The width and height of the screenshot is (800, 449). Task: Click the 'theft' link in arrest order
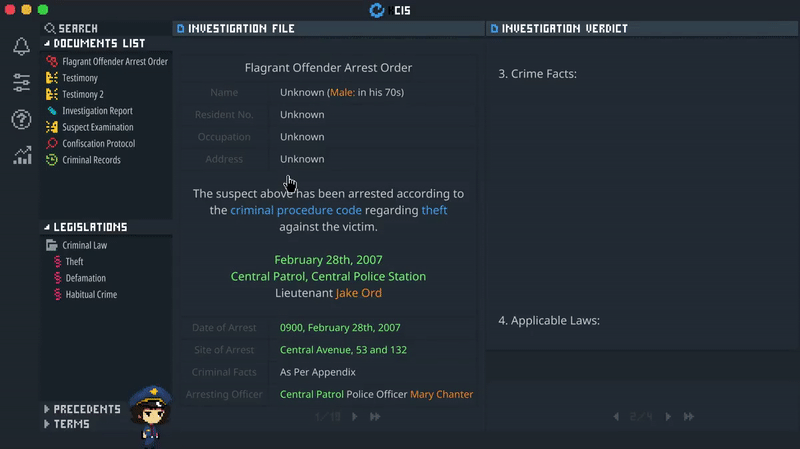tap(434, 211)
